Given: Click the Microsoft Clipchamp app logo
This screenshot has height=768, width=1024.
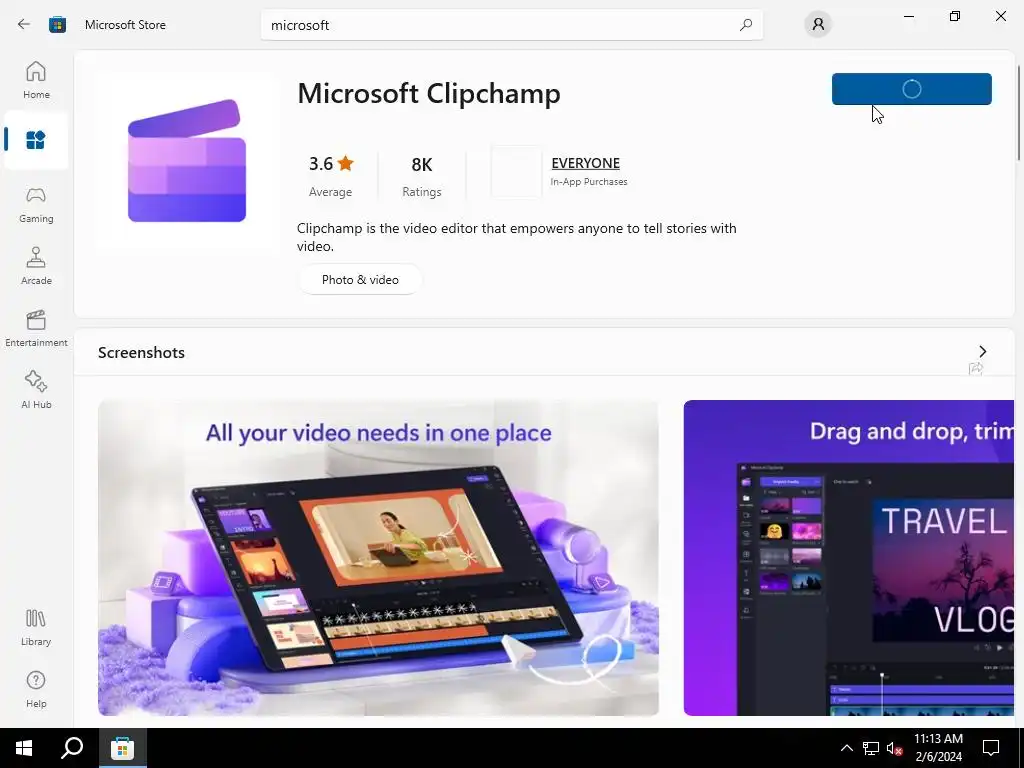Looking at the screenshot, I should click(x=187, y=161).
